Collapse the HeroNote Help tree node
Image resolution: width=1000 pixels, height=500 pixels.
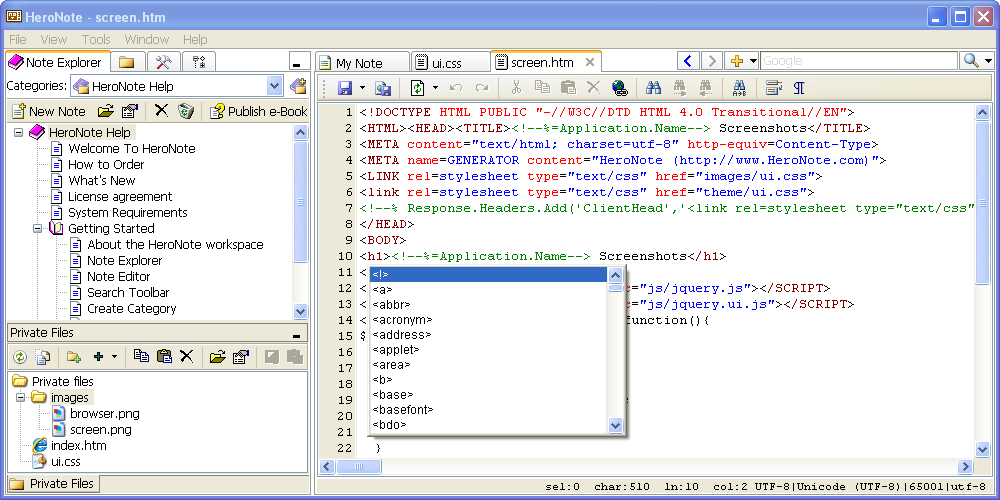[x=18, y=133]
